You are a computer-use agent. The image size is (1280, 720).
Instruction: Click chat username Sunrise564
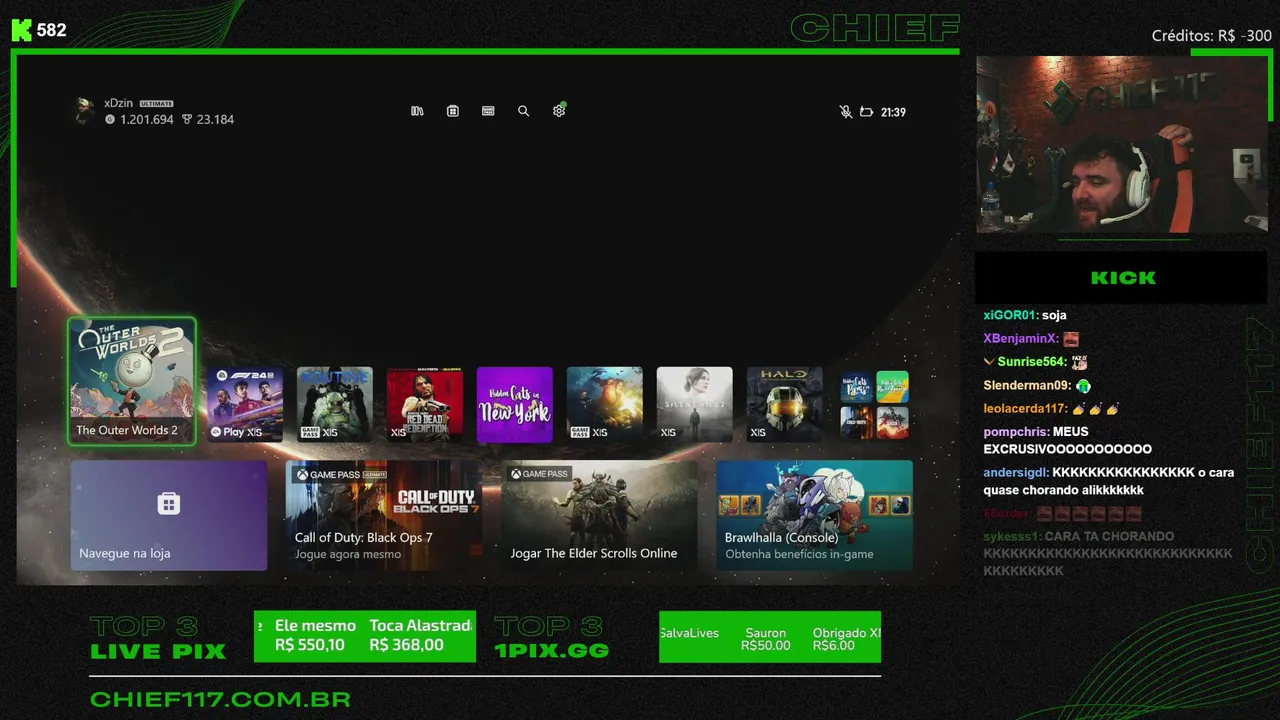(x=1031, y=362)
